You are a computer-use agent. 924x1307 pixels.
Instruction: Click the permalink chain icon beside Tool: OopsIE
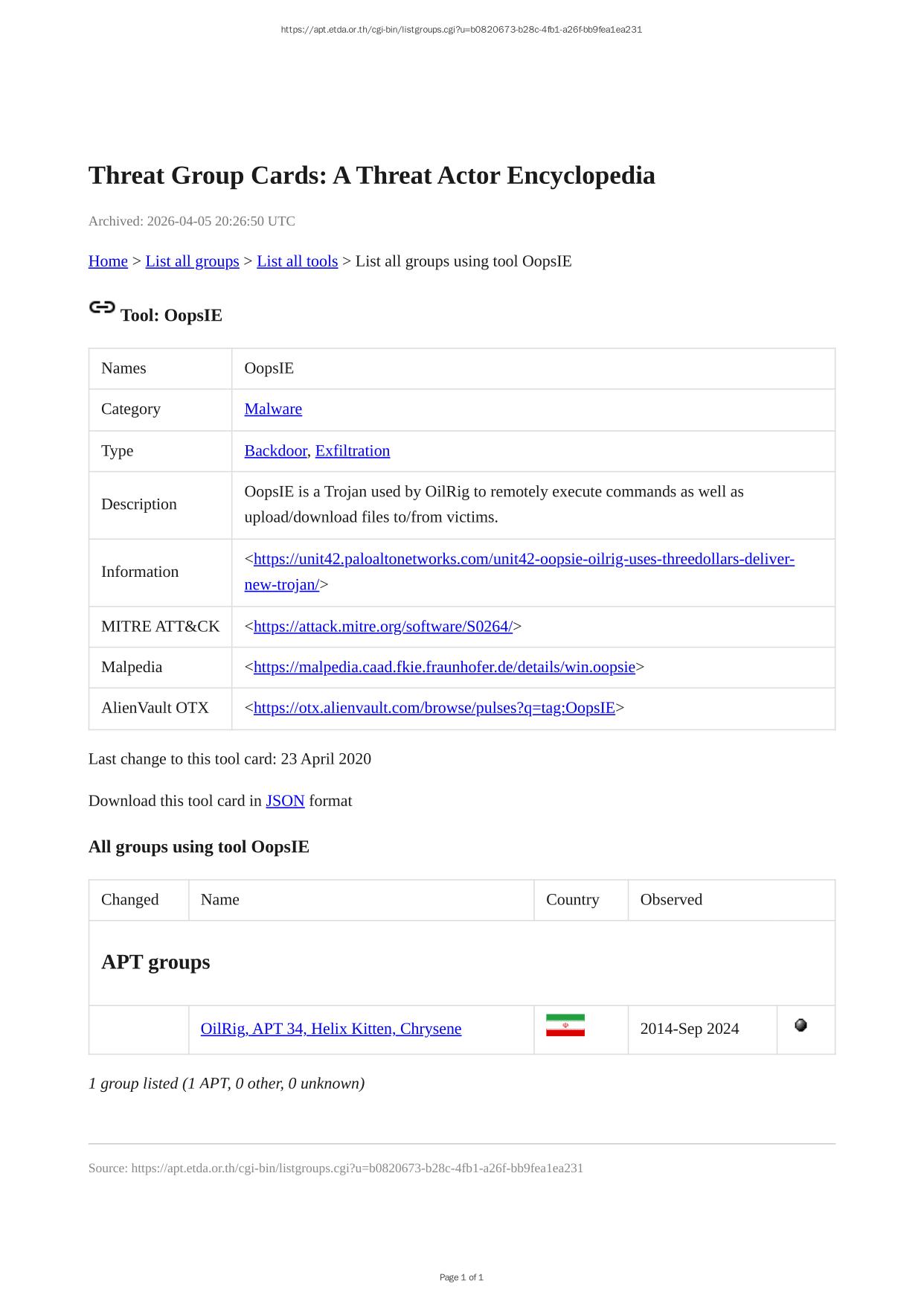click(102, 307)
